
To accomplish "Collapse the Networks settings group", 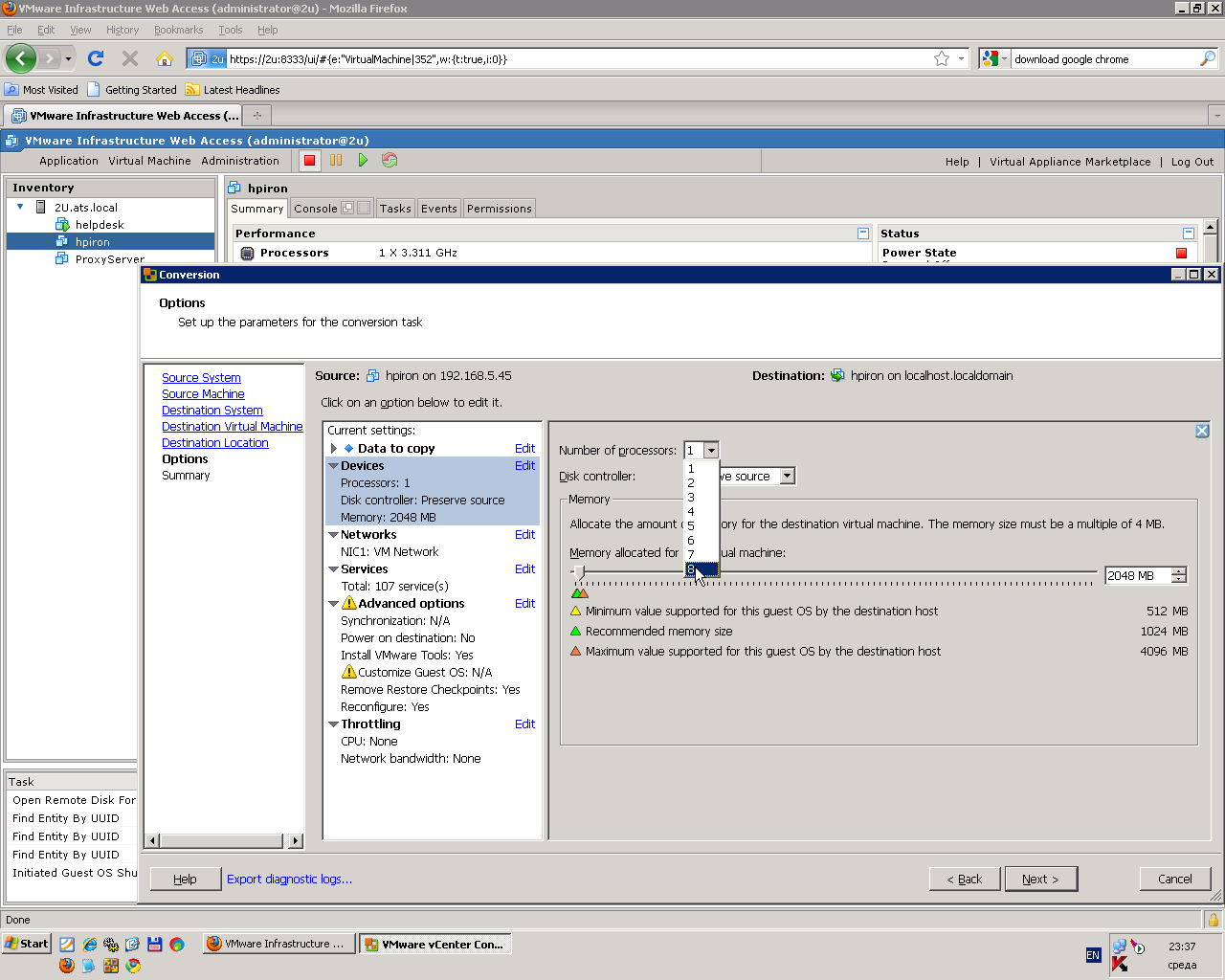I will tap(333, 535).
